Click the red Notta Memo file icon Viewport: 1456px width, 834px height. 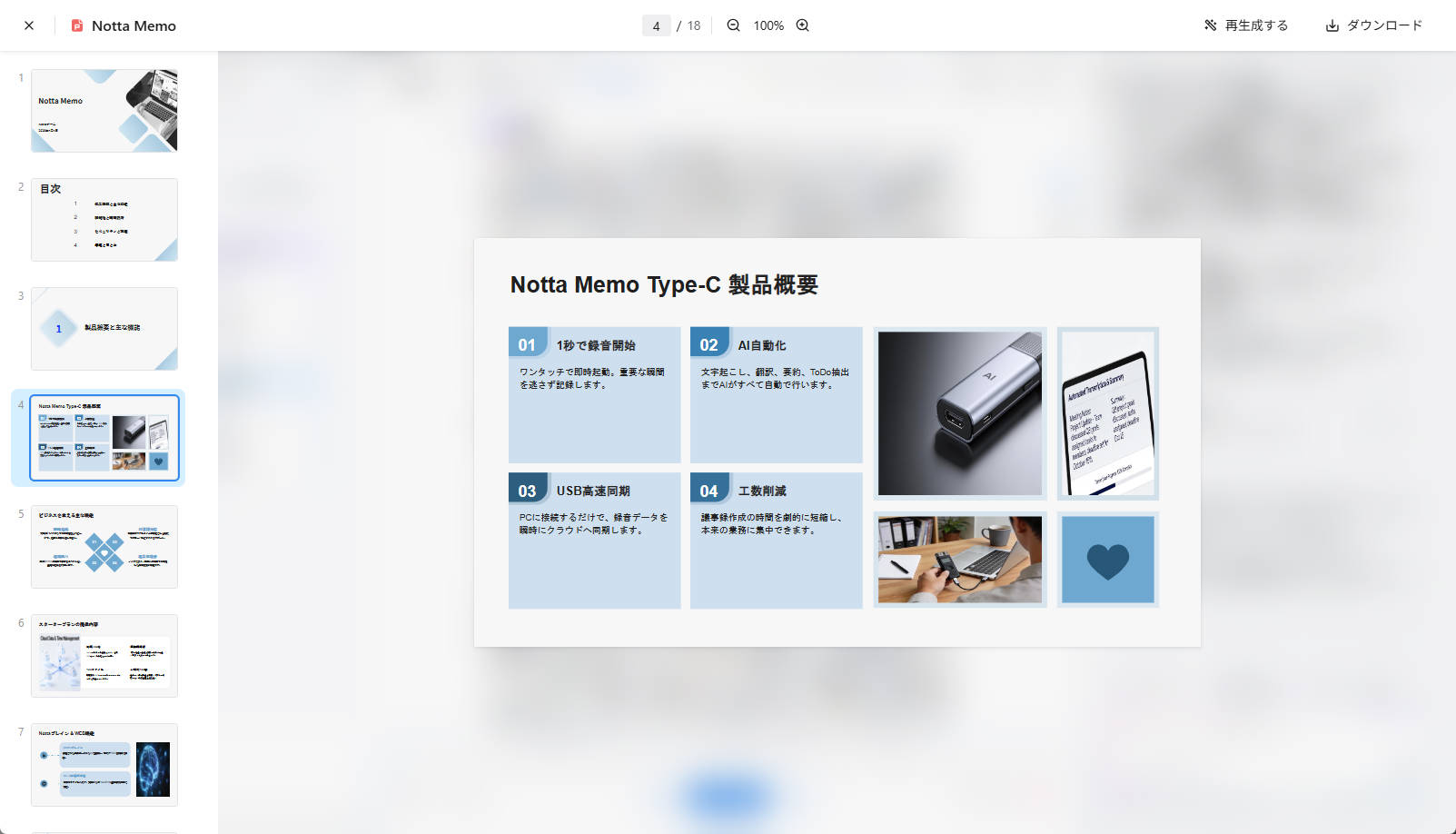77,25
